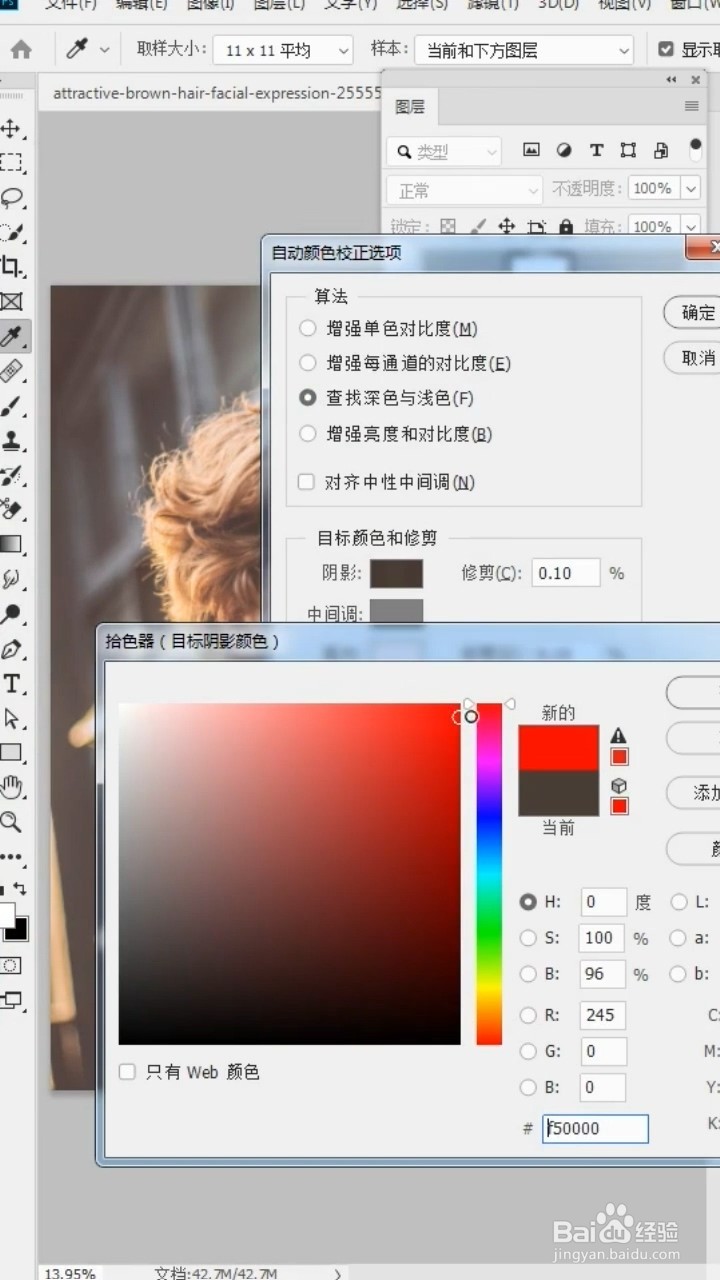Expand the 填充 100% dropdown arrow

[x=691, y=227]
